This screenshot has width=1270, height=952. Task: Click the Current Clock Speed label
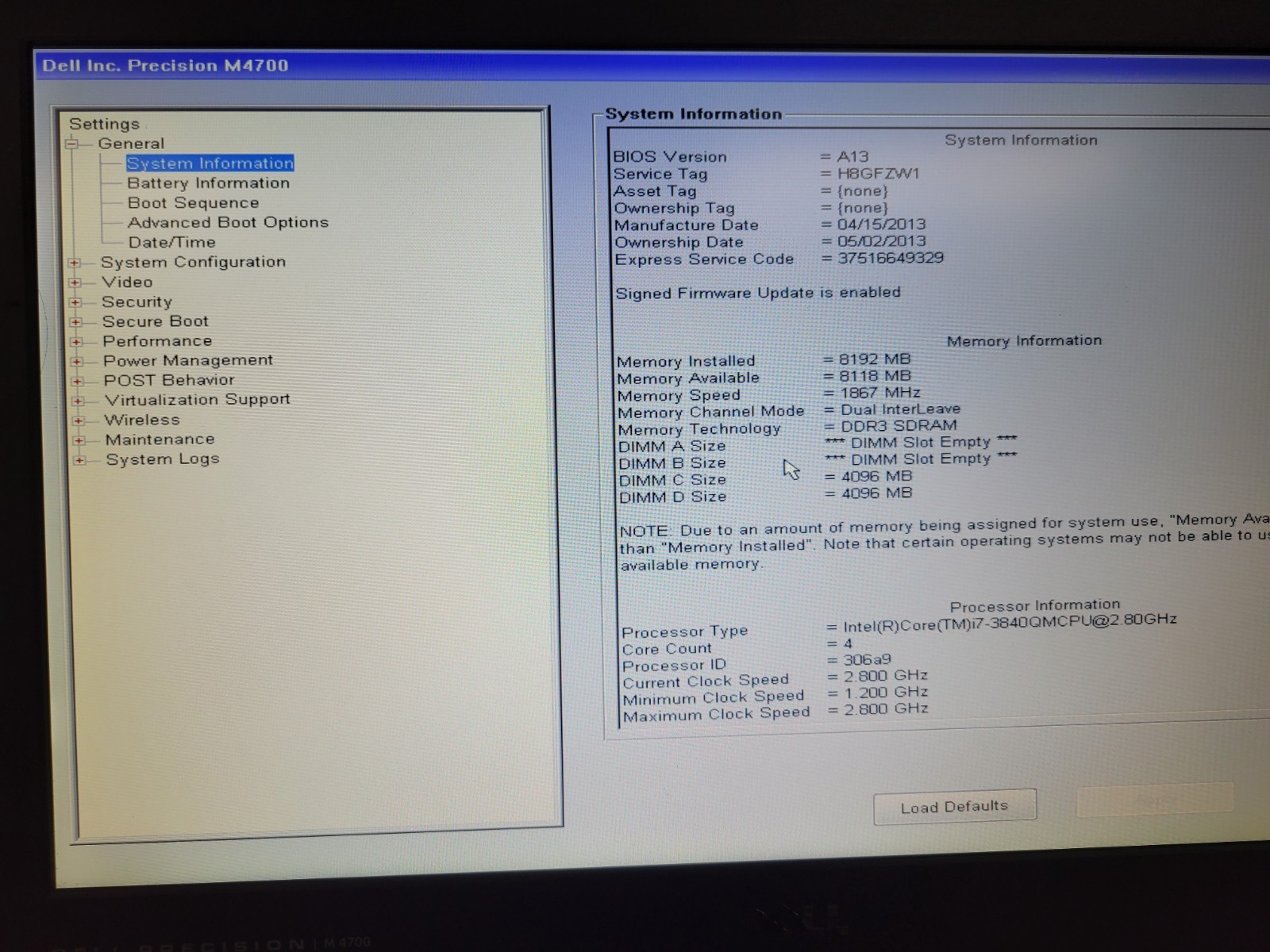pyautogui.click(x=706, y=681)
